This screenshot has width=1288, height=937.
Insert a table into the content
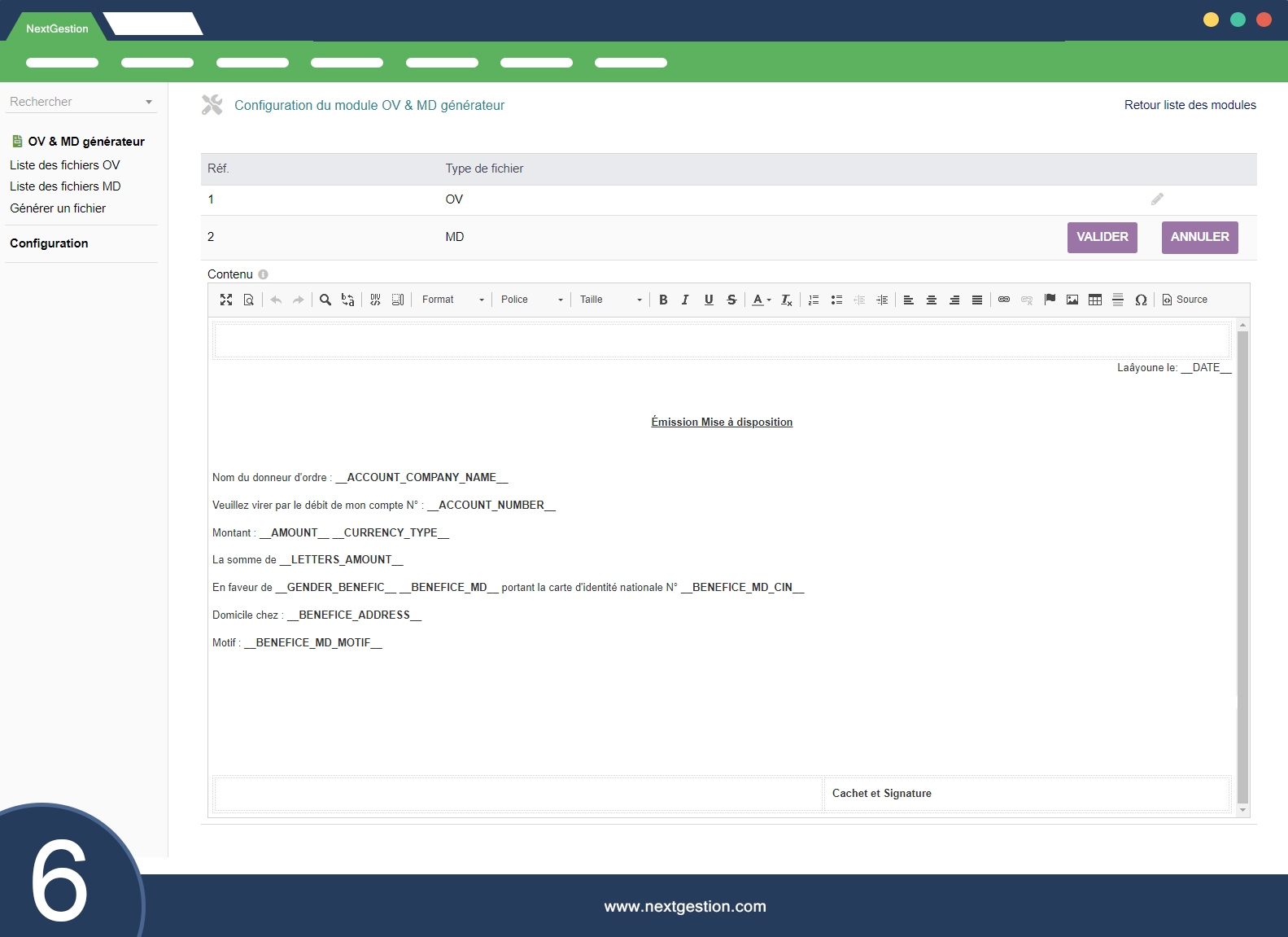[1095, 300]
